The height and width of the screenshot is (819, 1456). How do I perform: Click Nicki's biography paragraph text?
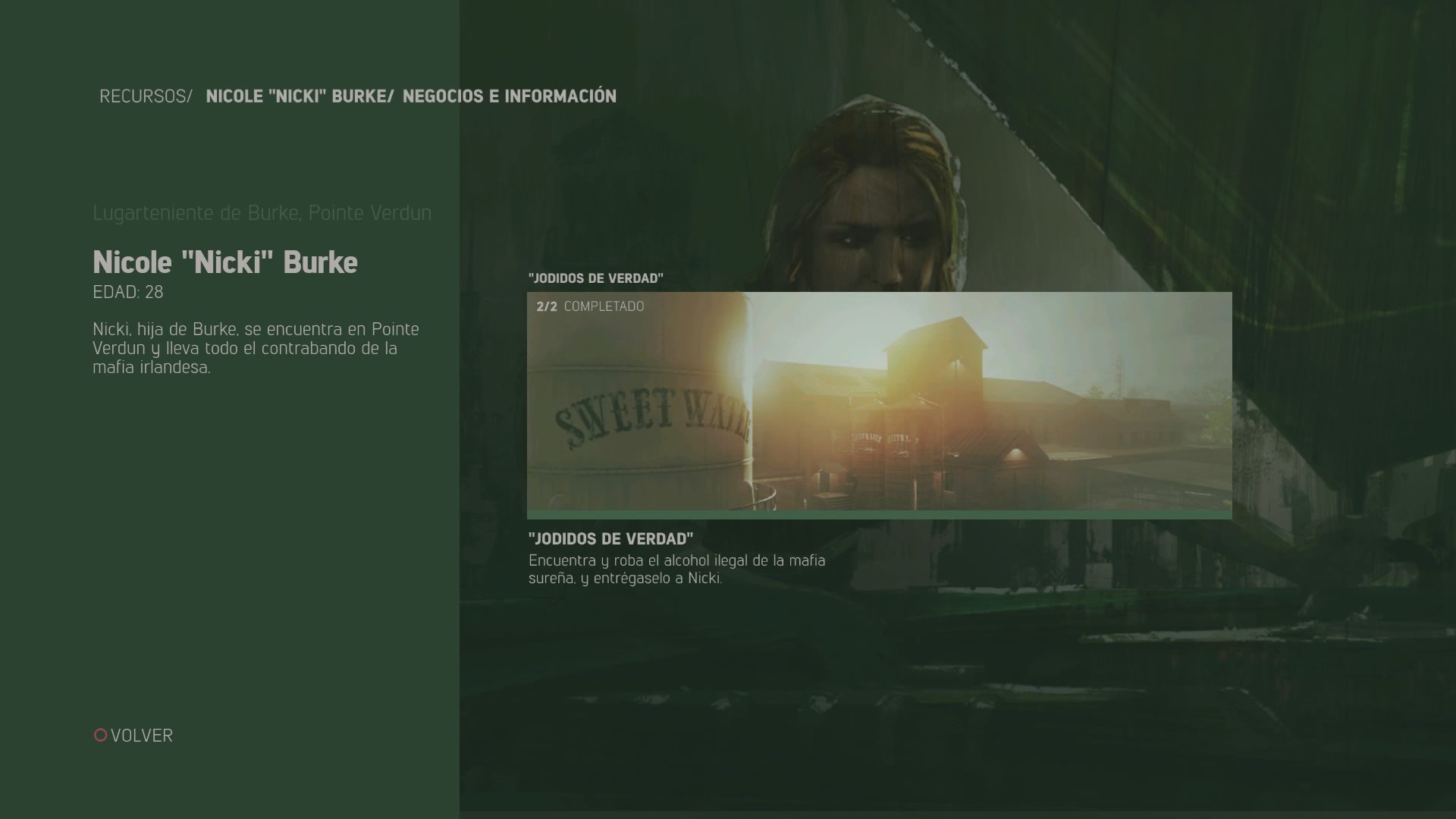pos(256,348)
